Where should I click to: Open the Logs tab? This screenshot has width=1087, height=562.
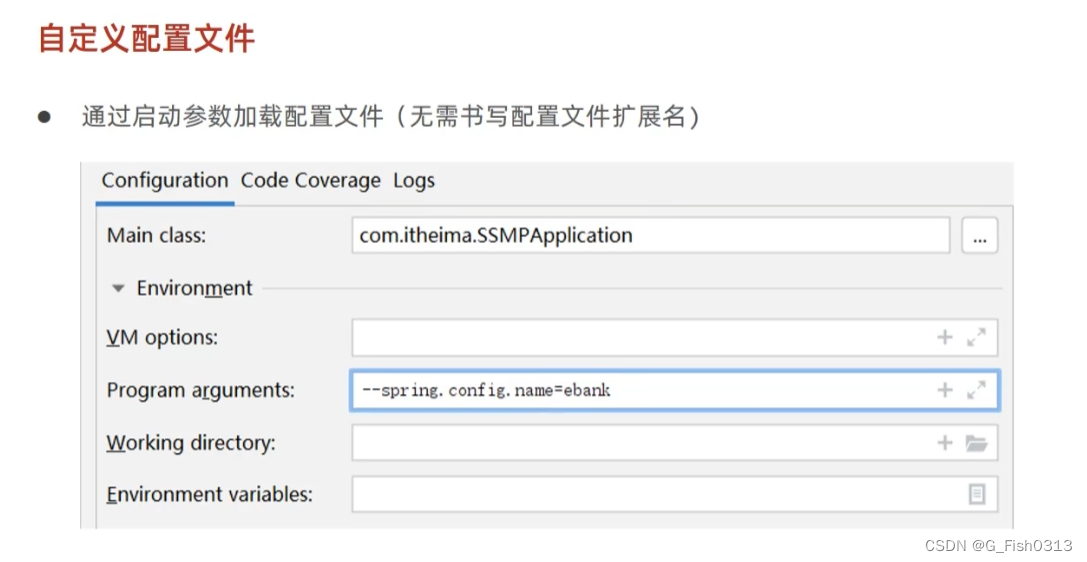click(x=414, y=181)
